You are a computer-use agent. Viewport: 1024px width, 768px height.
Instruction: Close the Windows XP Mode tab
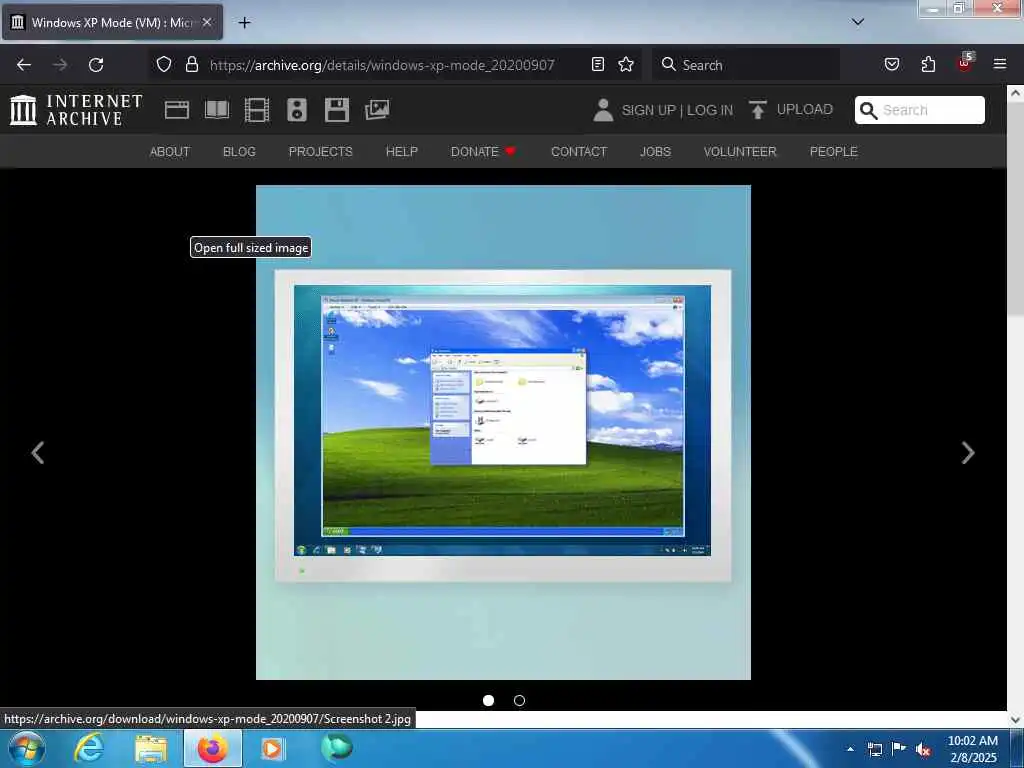click(207, 22)
